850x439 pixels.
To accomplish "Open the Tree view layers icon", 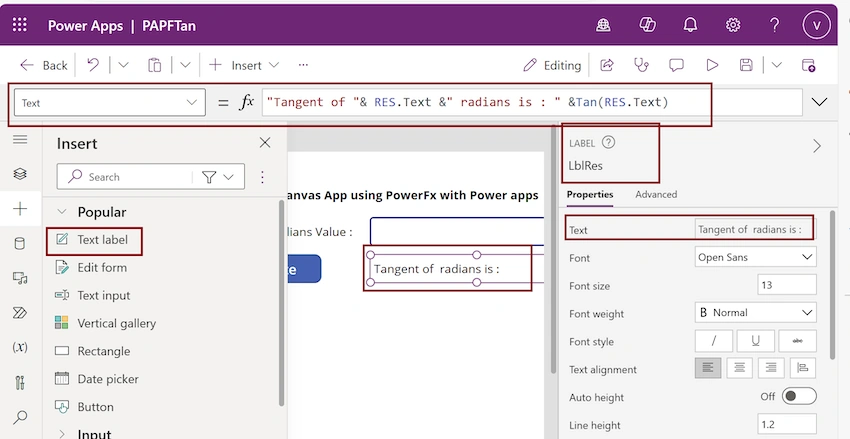I will pyautogui.click(x=20, y=173).
